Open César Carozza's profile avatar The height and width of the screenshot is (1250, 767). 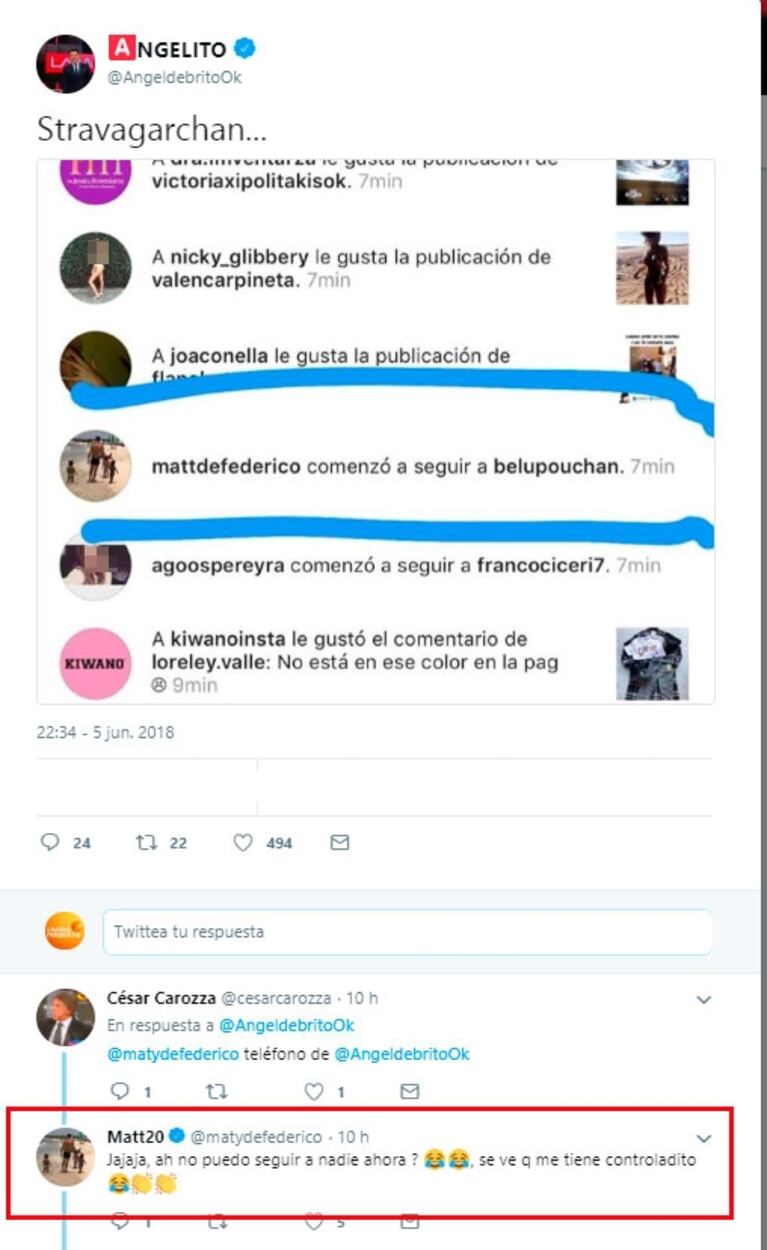coord(66,1018)
